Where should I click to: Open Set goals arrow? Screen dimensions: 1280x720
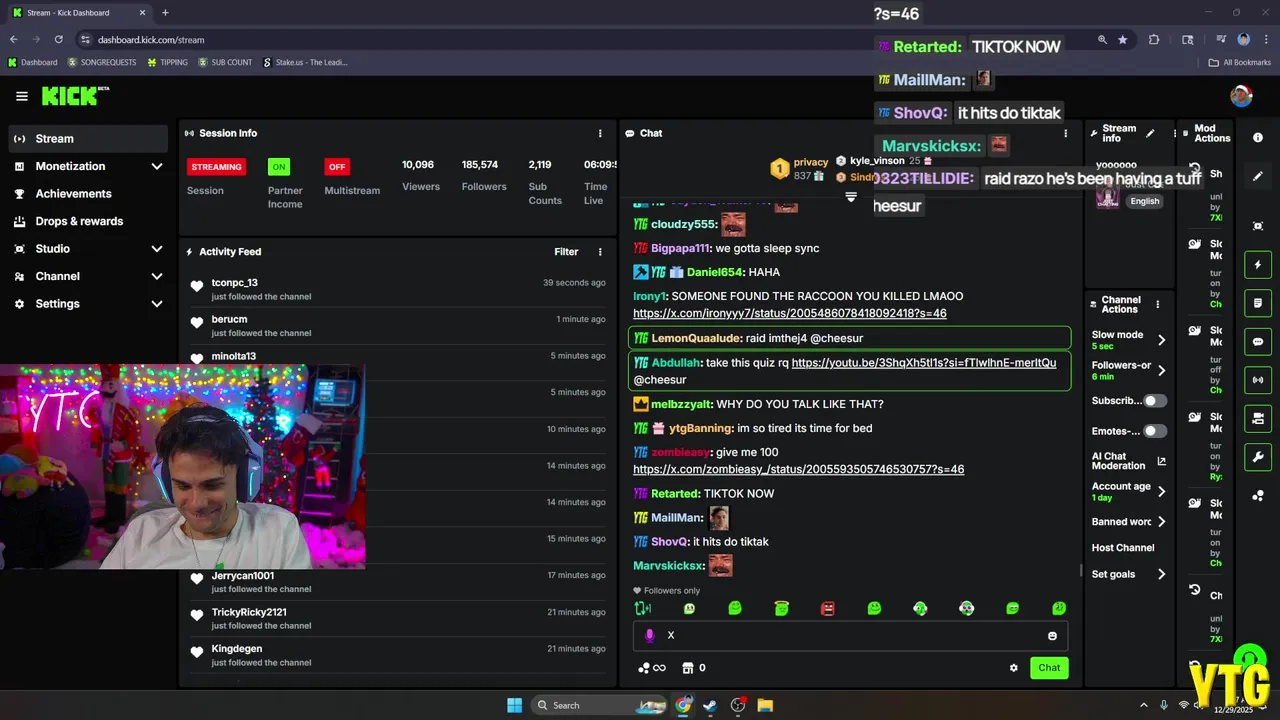pos(1161,574)
